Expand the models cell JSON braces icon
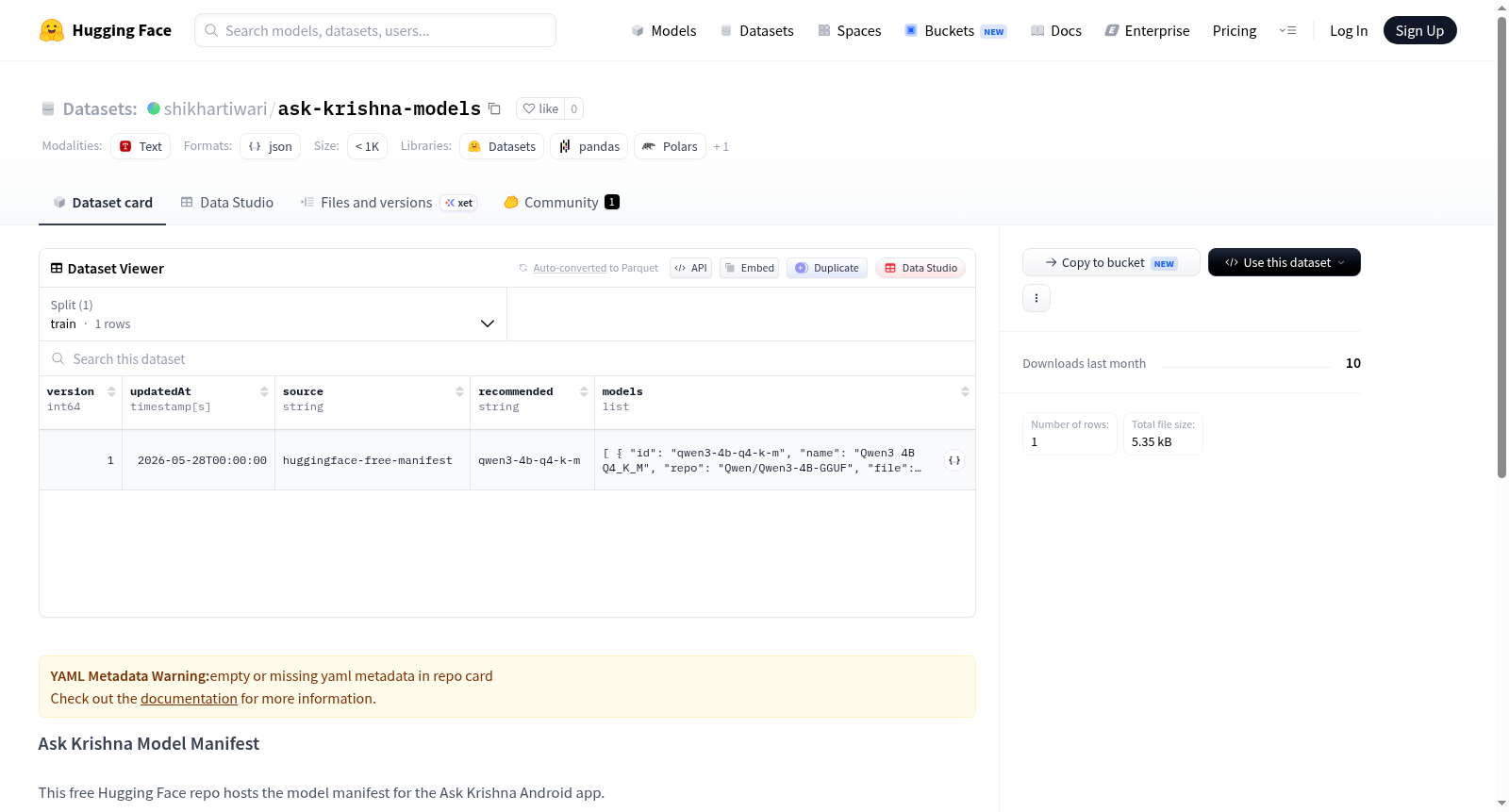Viewport: 1509px width, 812px height. [x=954, y=460]
